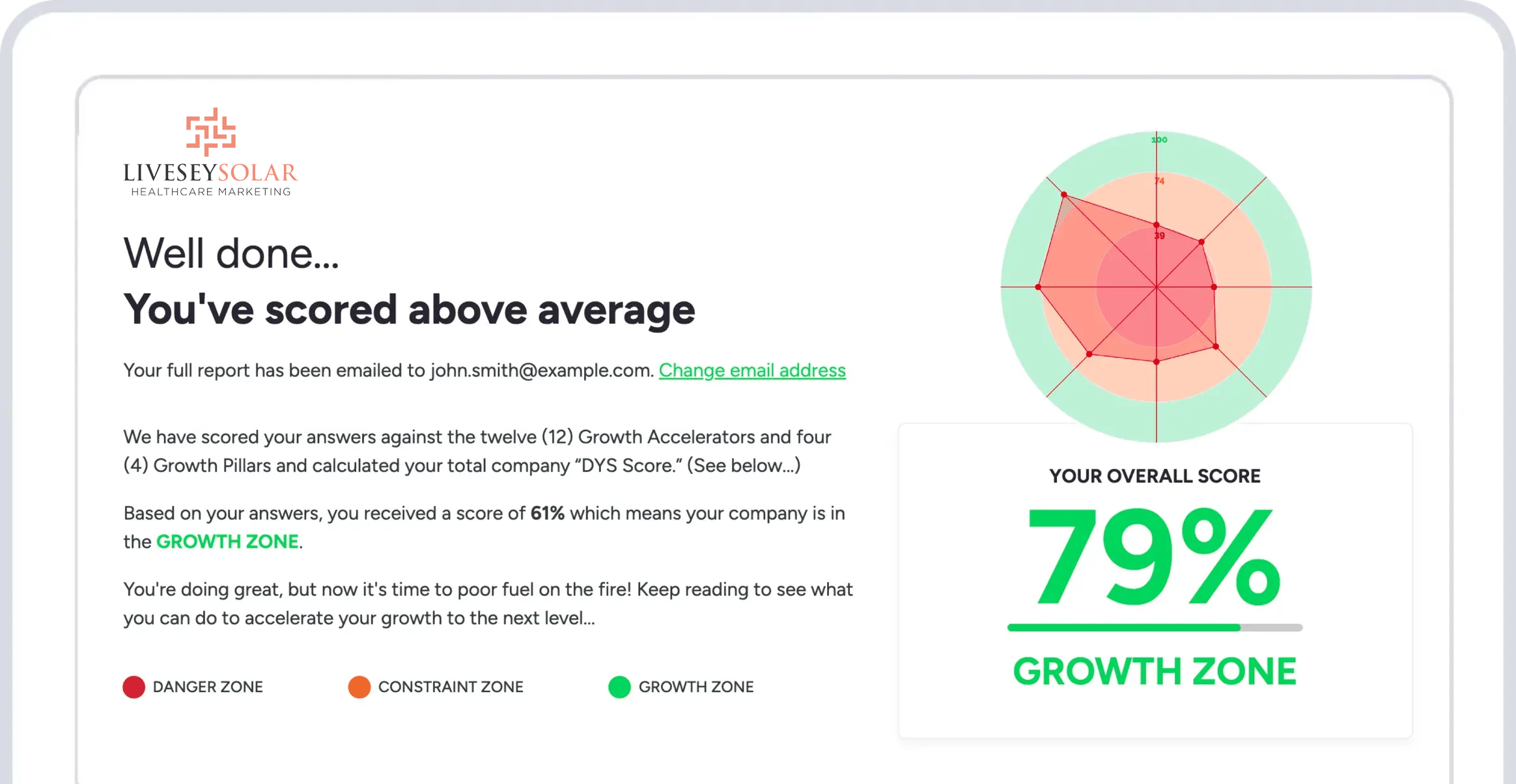Click the DANGER ZONE legend label

pos(208,687)
